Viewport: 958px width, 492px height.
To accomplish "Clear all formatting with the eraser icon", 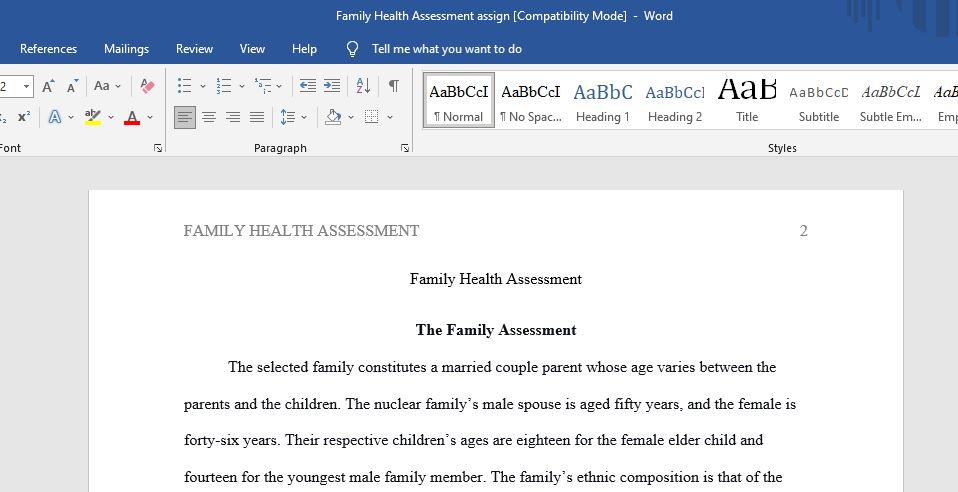I will (x=147, y=86).
